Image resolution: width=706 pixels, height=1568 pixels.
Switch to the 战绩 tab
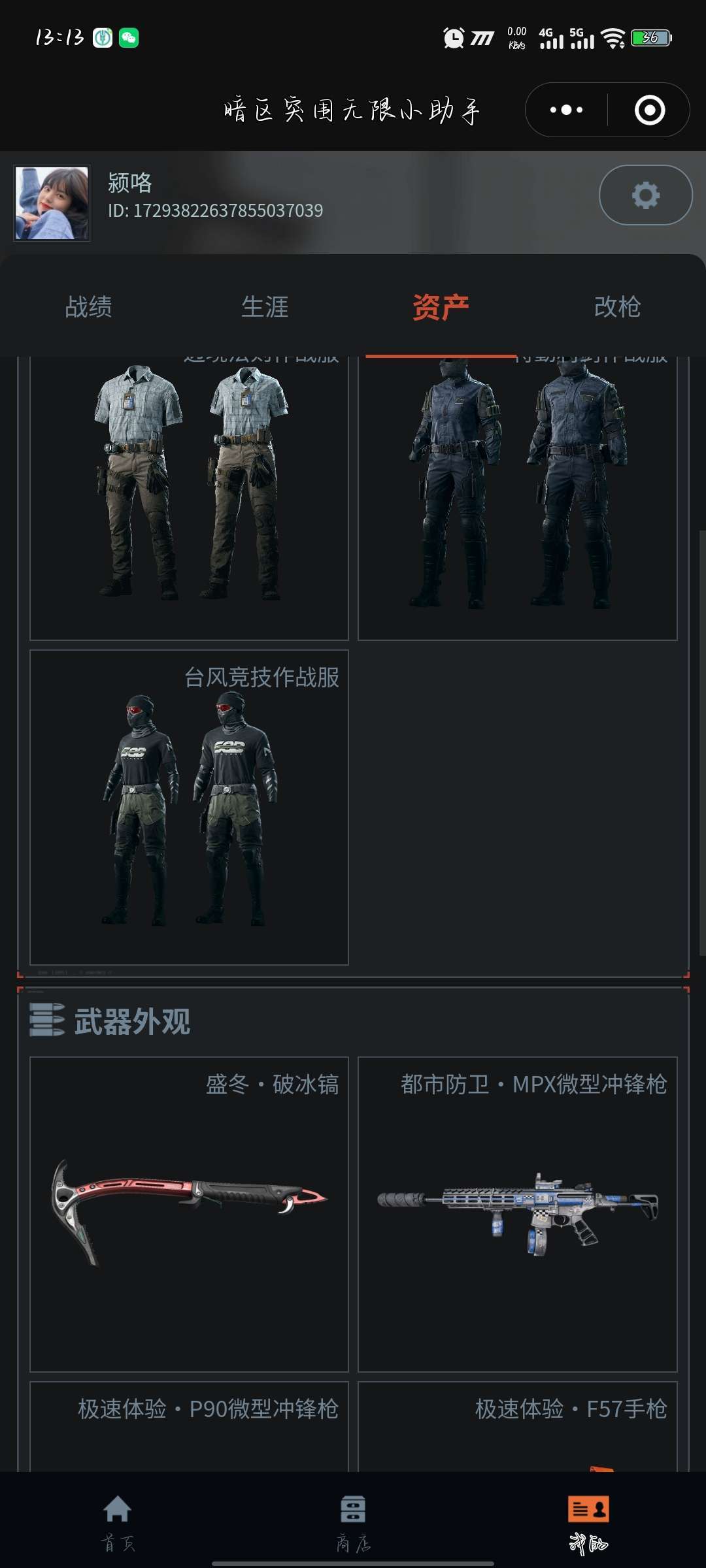[88, 306]
